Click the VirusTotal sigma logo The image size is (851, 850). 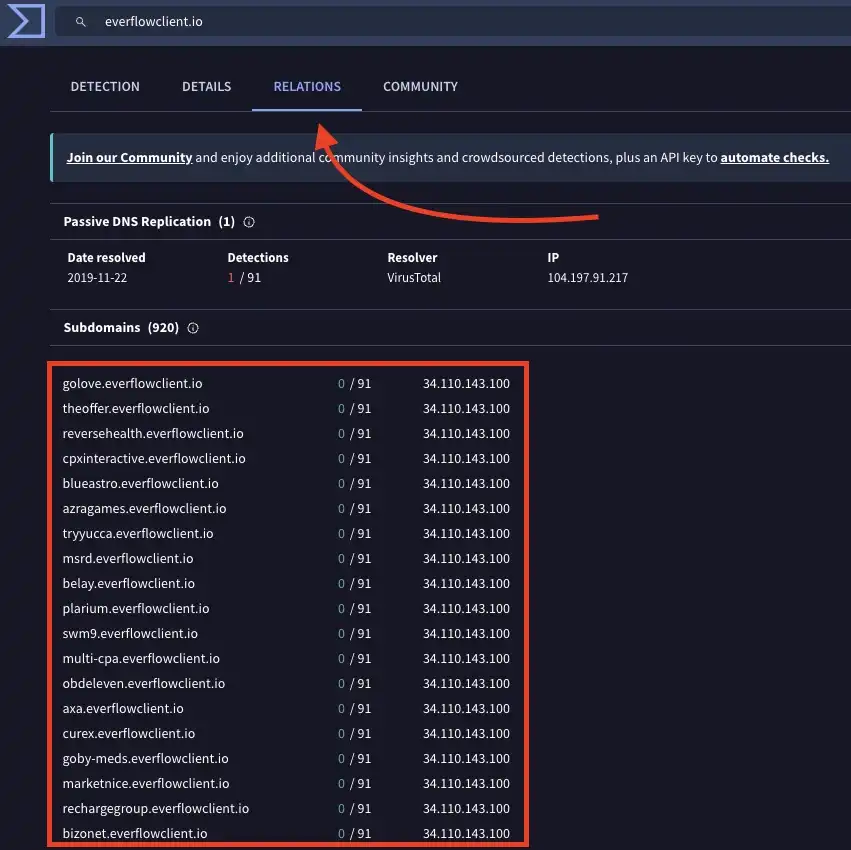pos(26,21)
